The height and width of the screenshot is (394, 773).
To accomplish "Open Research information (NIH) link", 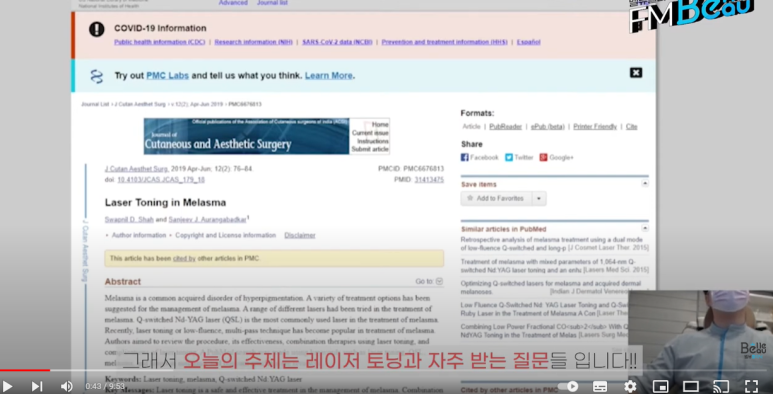I will [253, 42].
